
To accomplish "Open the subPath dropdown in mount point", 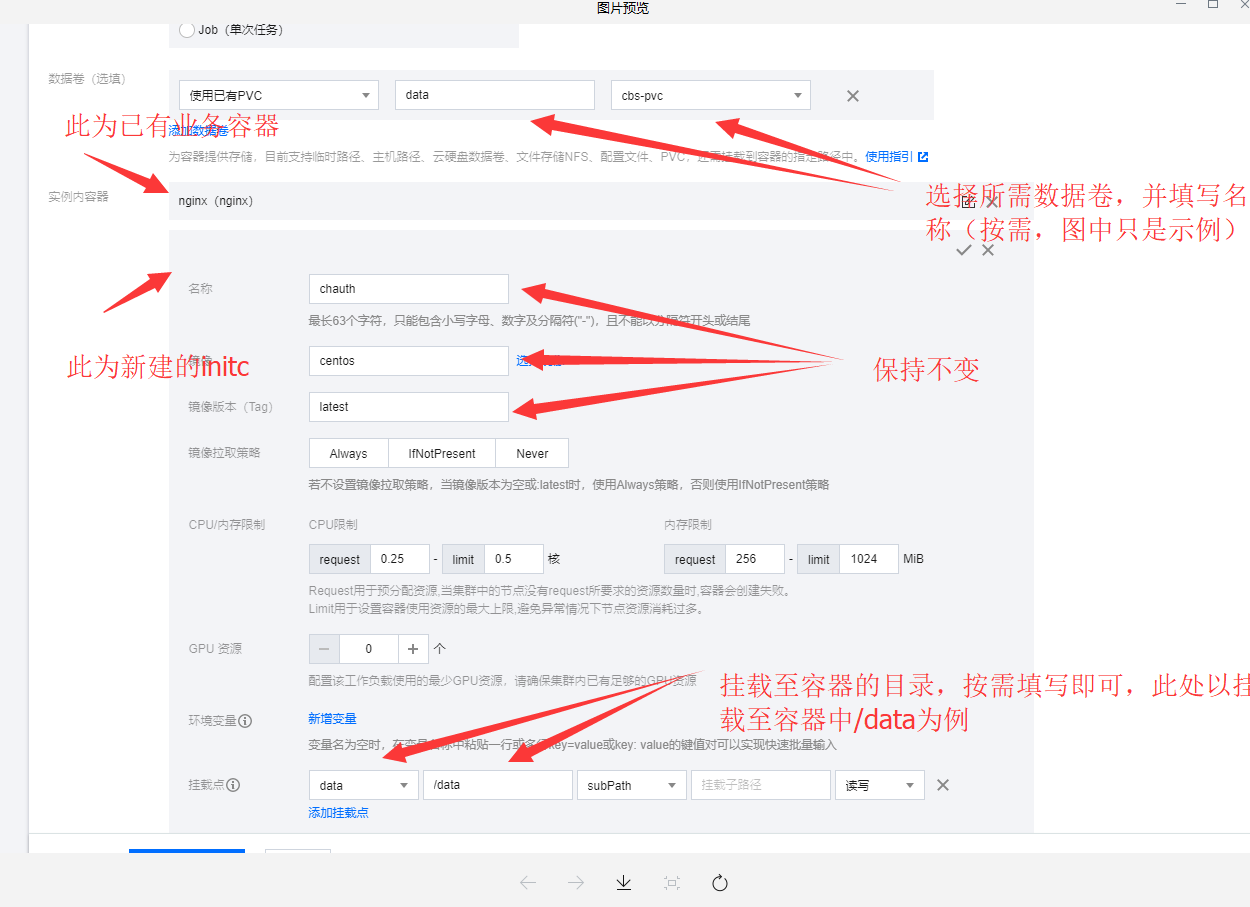I will [x=630, y=785].
